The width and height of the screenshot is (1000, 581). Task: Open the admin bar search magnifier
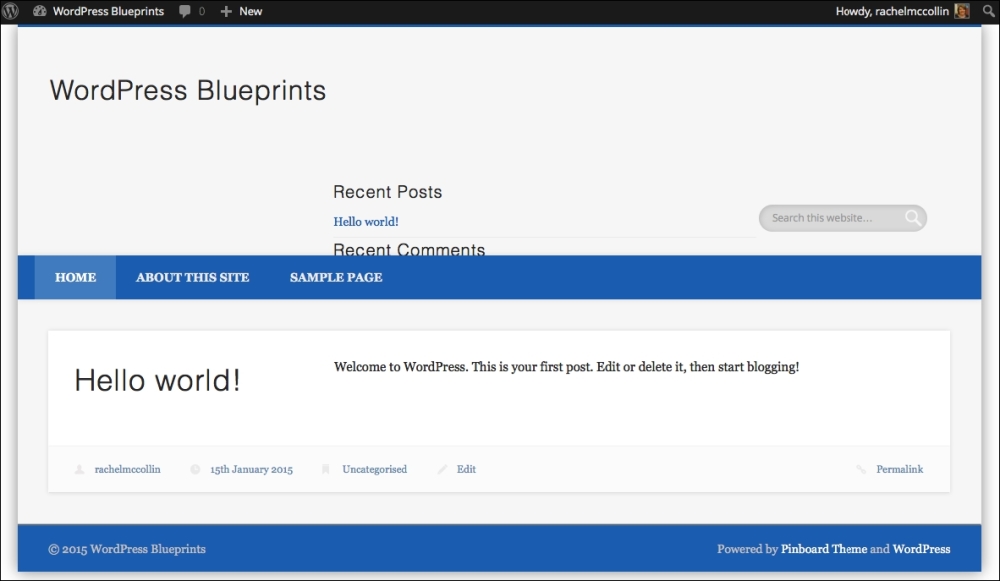point(988,11)
